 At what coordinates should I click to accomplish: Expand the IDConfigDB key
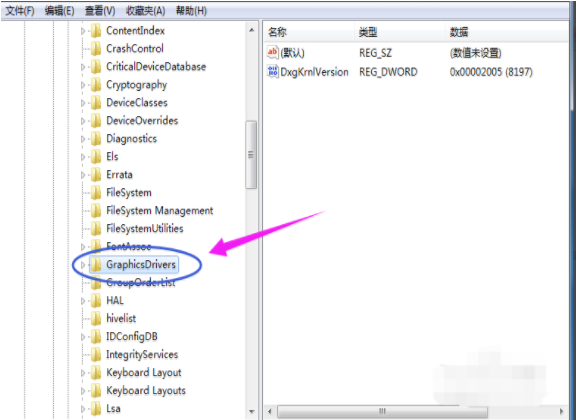coord(83,337)
